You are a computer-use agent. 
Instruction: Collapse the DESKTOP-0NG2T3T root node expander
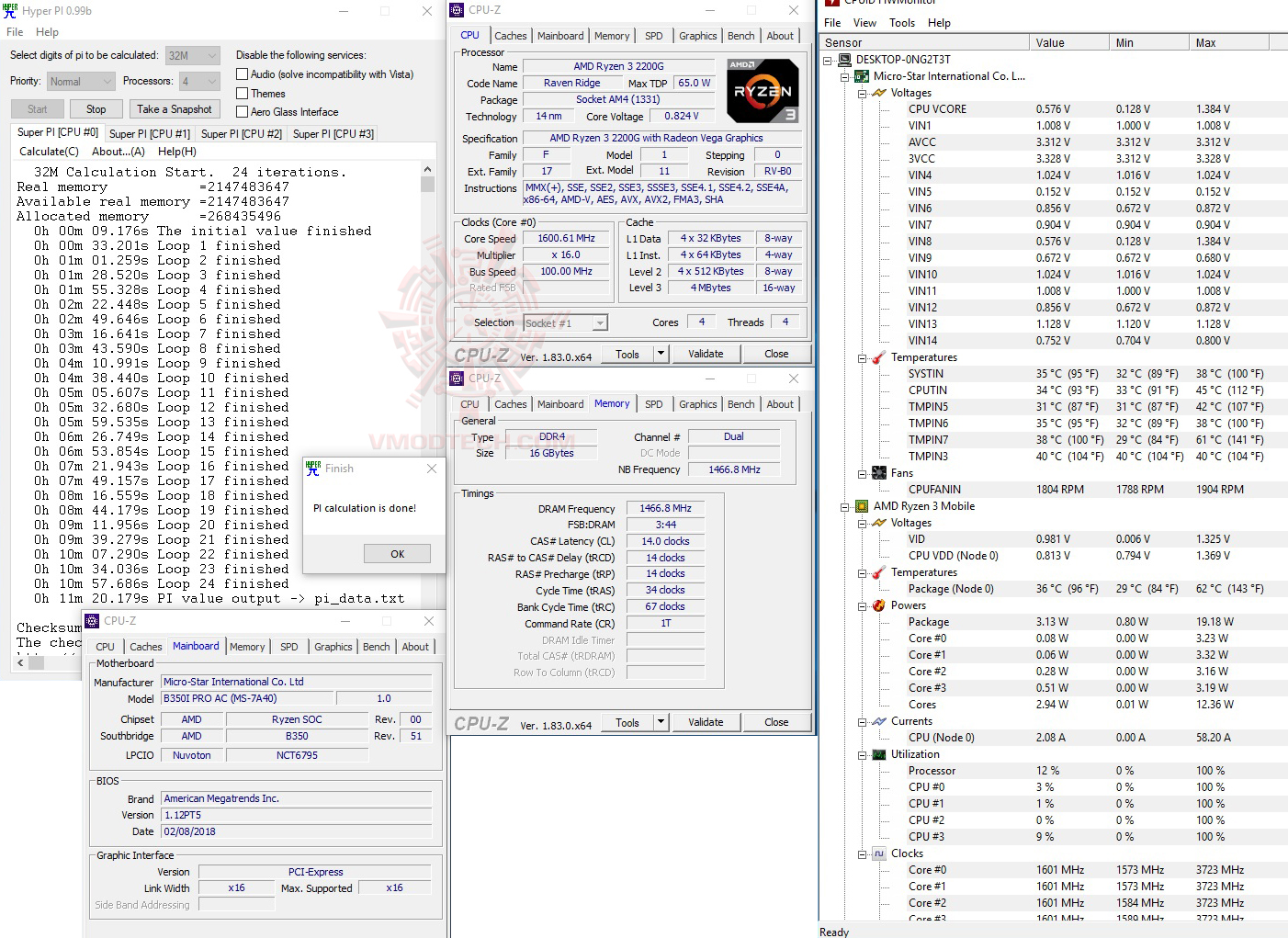tap(828, 61)
